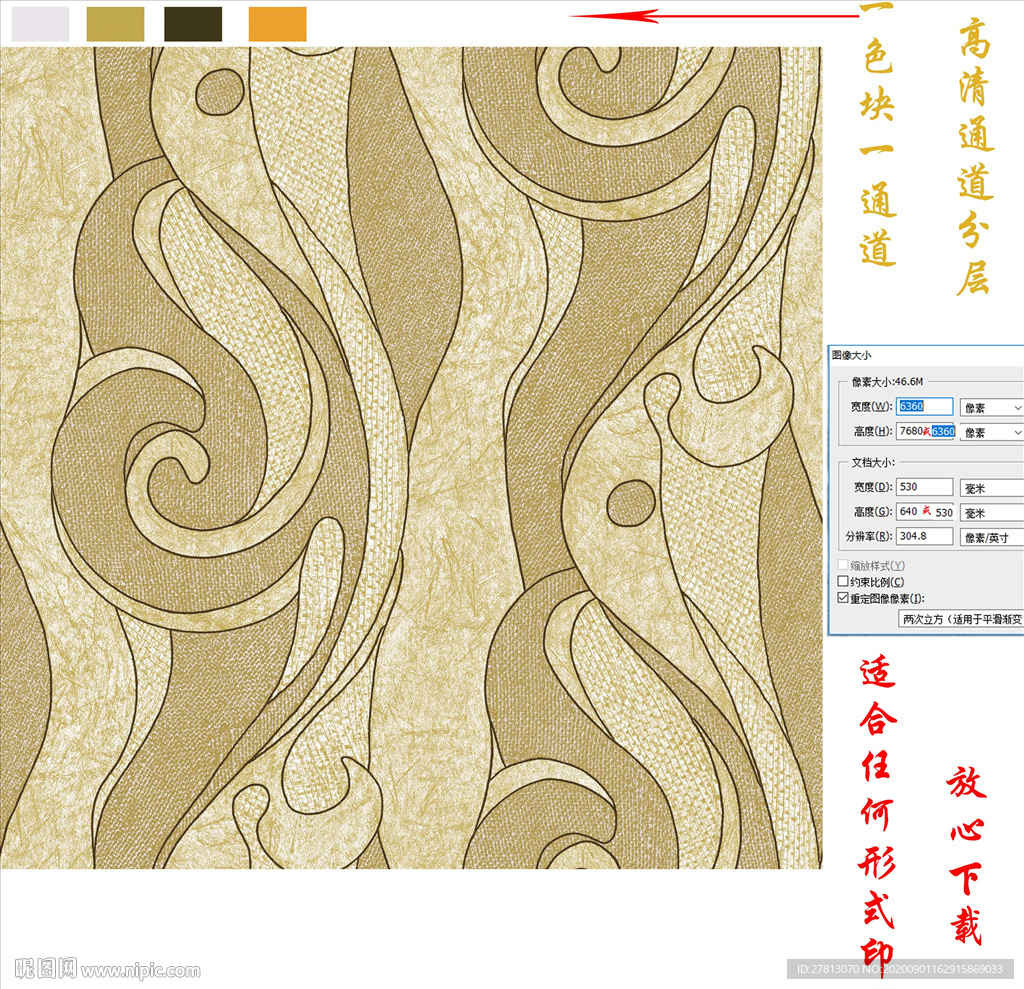Image resolution: width=1024 pixels, height=989 pixels.
Task: Select the dark olive brown color swatch
Action: coord(193,24)
